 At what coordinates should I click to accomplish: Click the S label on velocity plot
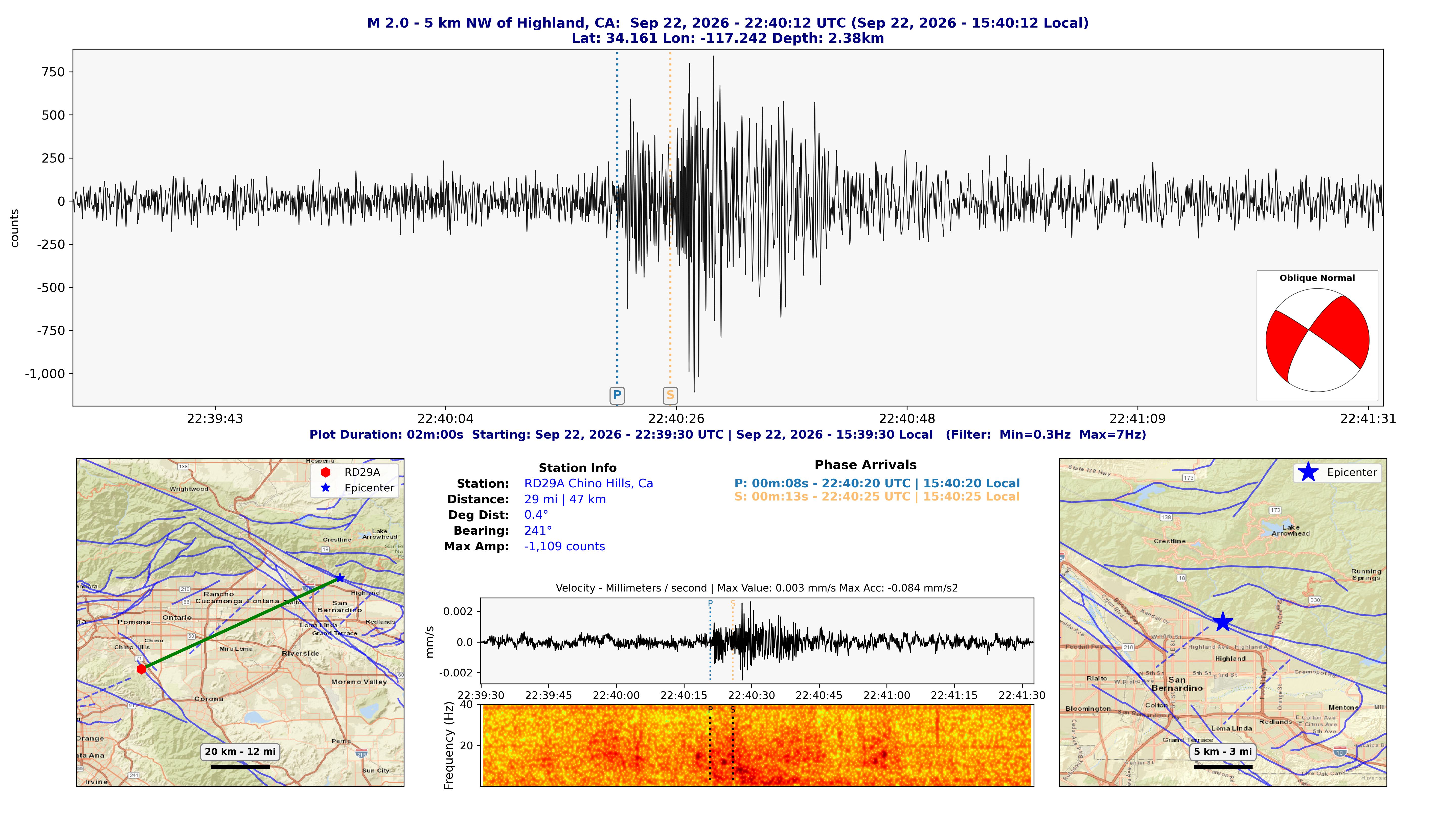(733, 604)
